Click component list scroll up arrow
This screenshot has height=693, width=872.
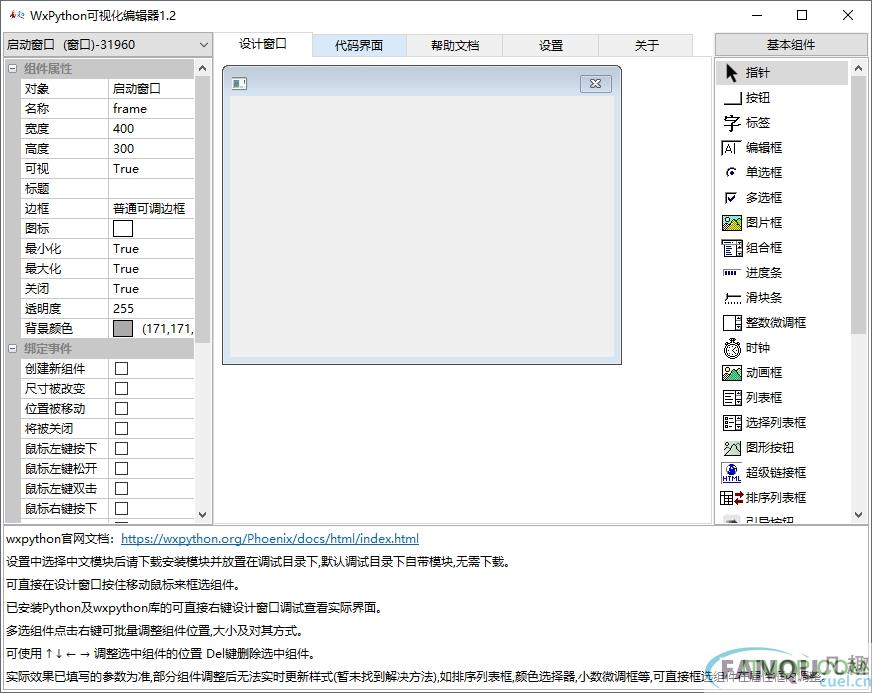click(858, 69)
